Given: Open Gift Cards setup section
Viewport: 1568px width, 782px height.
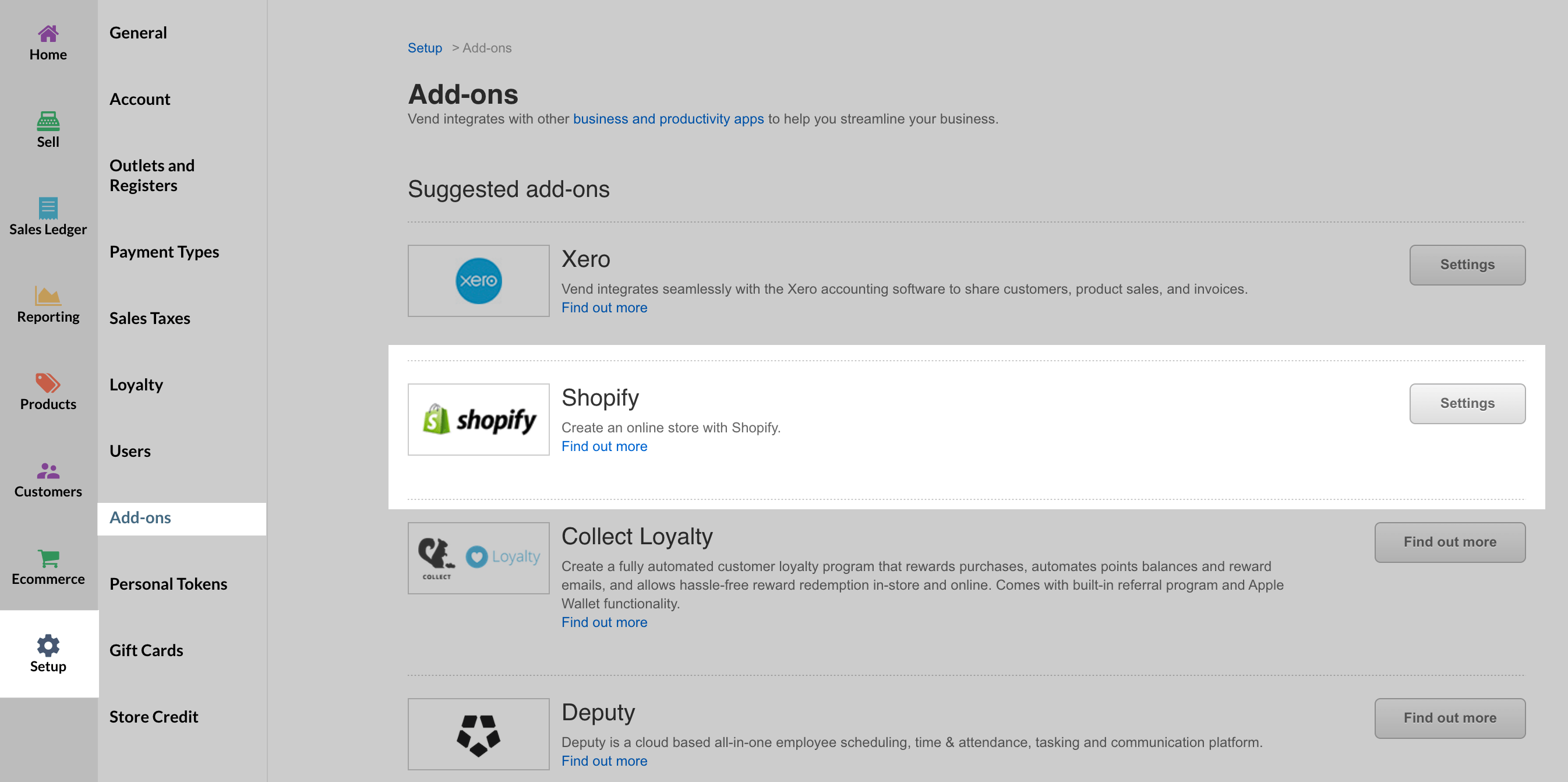Looking at the screenshot, I should (146, 650).
